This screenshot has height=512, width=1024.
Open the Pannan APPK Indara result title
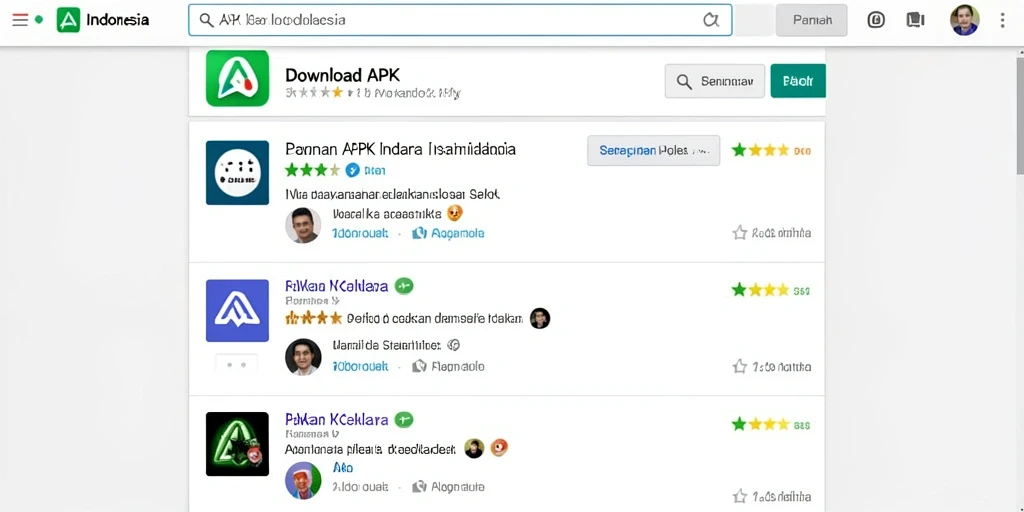pos(400,149)
